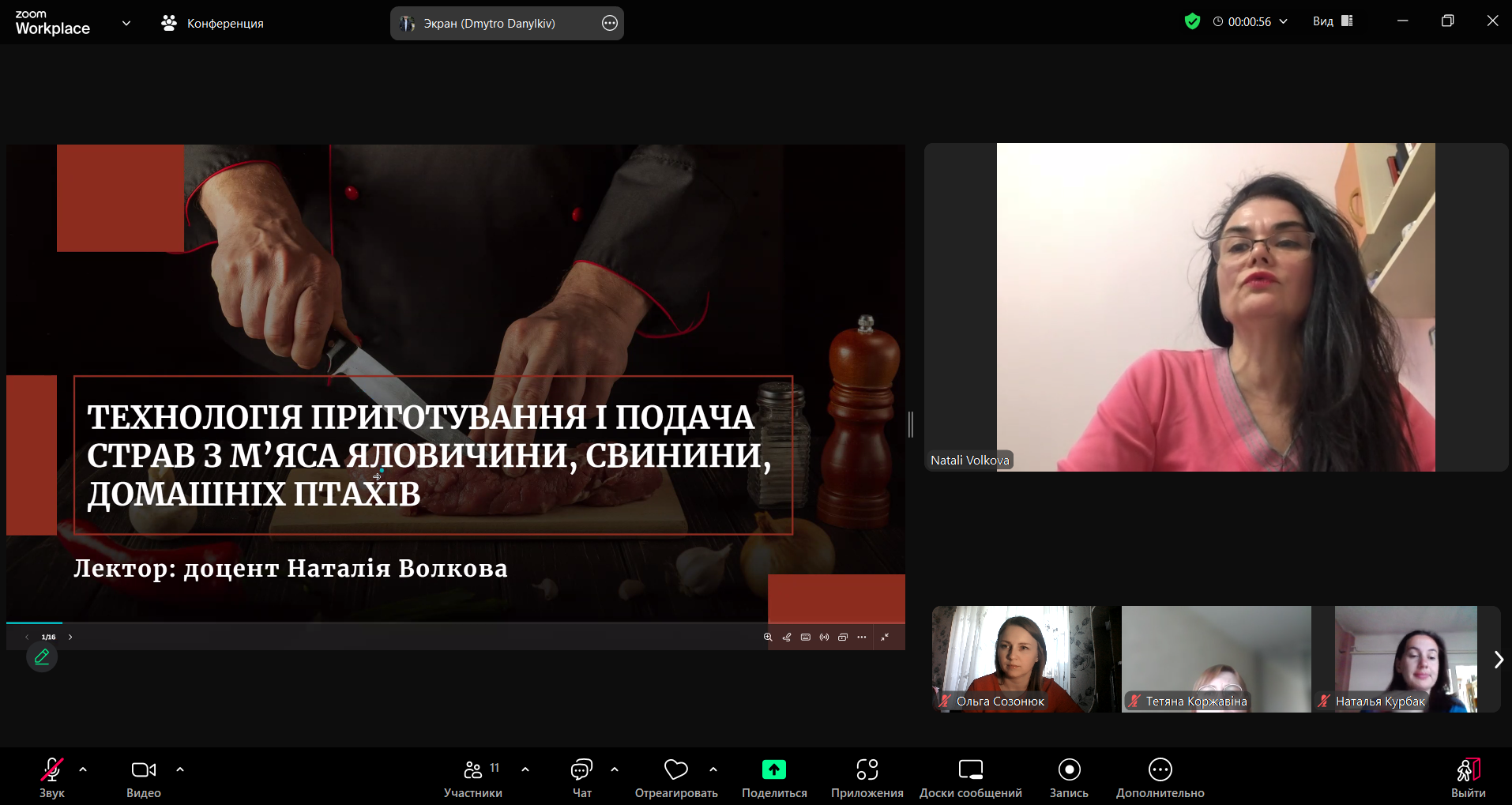Viewport: 1512px width, 805px height.
Task: Show next participants with right arrow
Action: [1498, 660]
